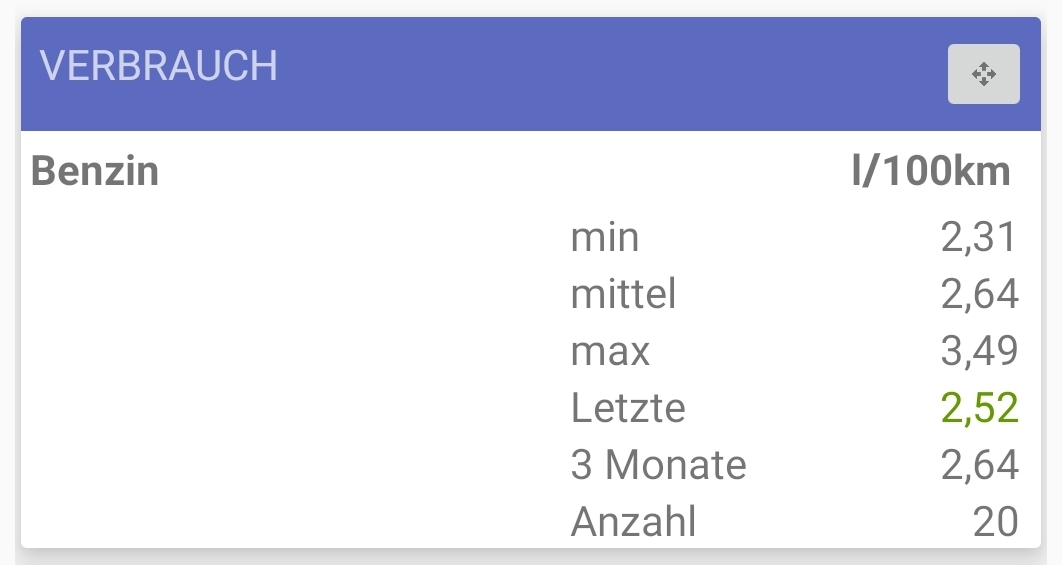Select the Benzin fuel type label
The width and height of the screenshot is (1062, 565).
point(95,171)
